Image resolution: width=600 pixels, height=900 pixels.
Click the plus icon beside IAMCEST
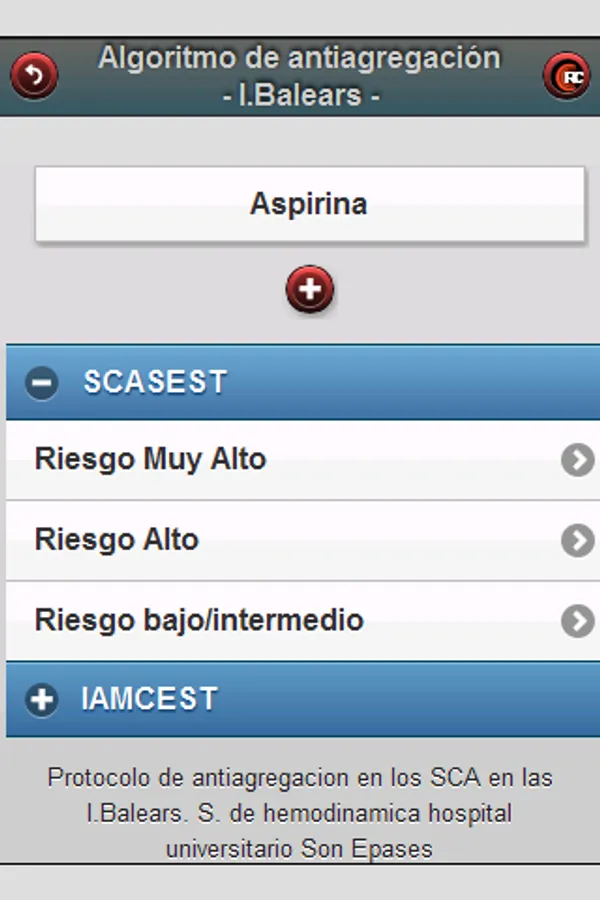42,699
